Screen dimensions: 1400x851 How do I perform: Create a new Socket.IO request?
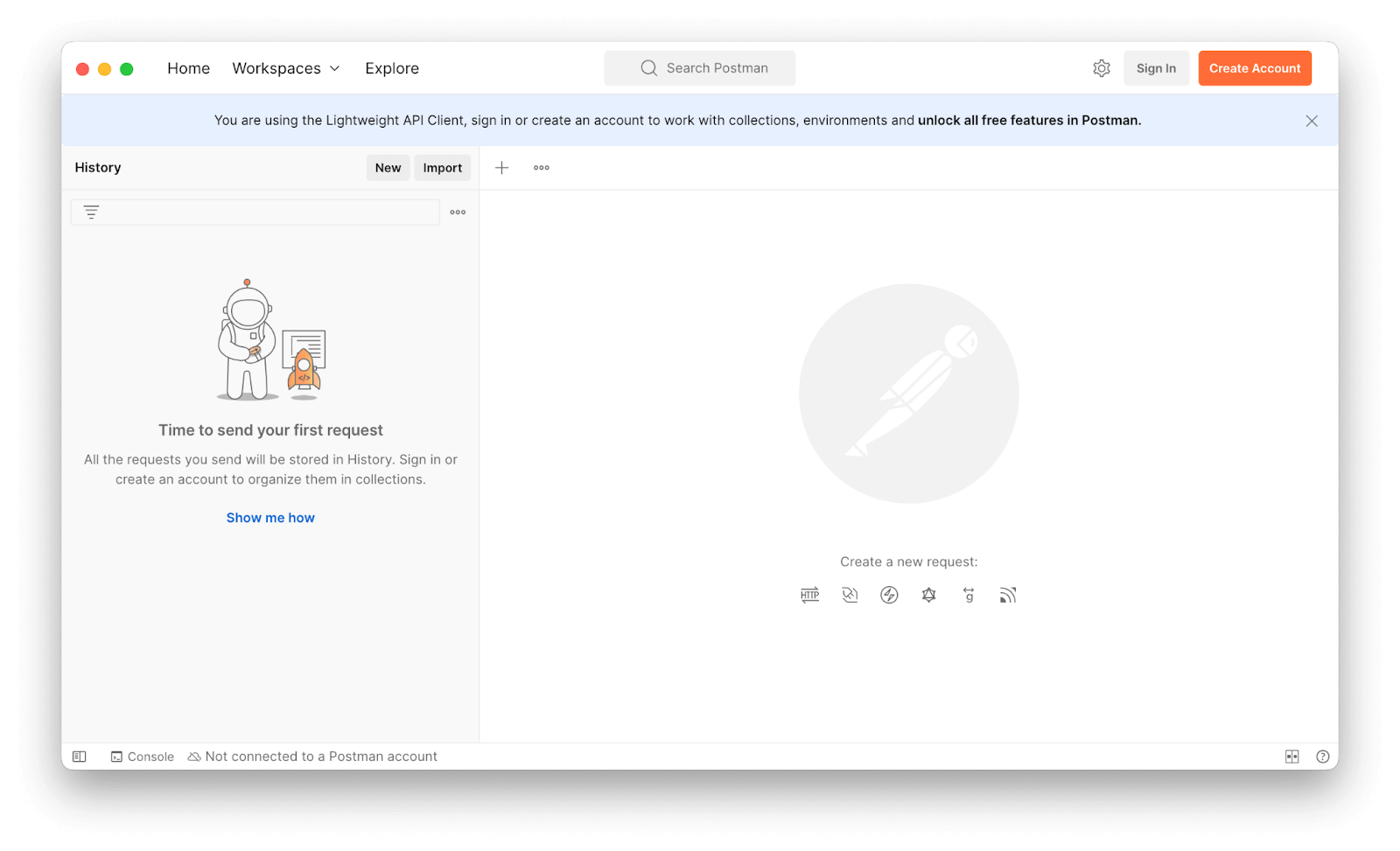[889, 596]
